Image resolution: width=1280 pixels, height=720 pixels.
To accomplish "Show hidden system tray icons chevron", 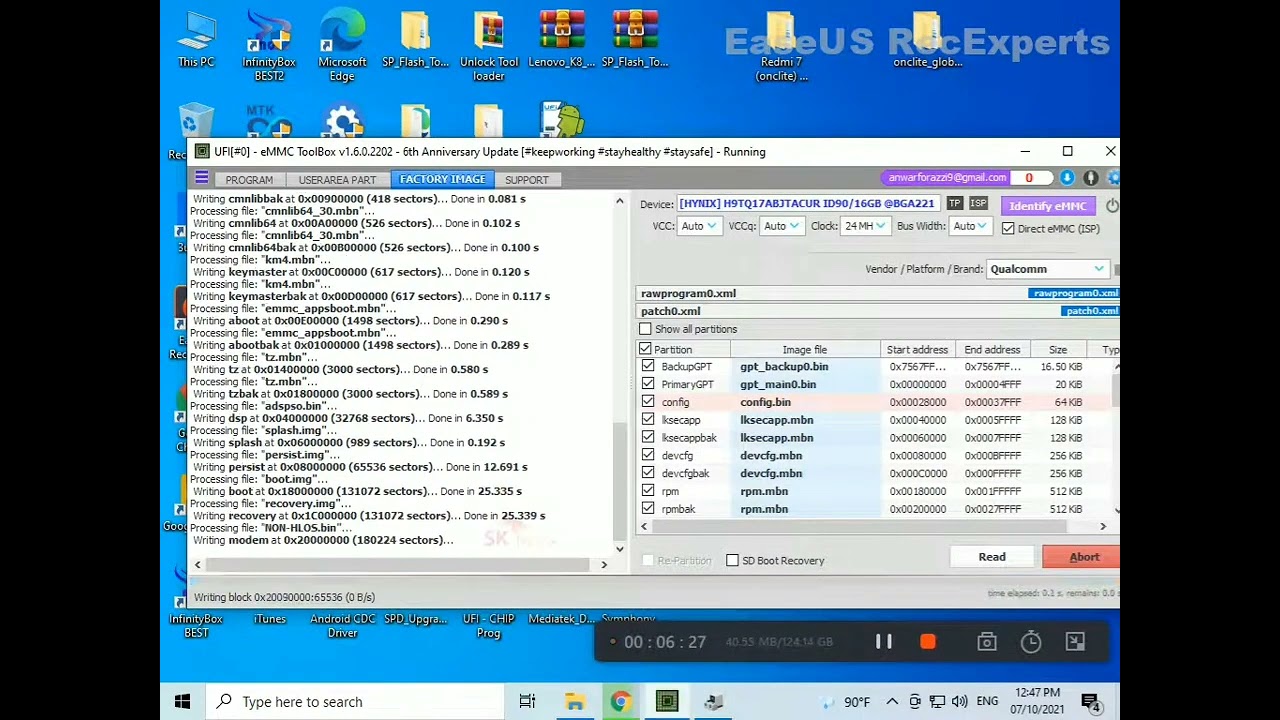I will (x=892, y=702).
